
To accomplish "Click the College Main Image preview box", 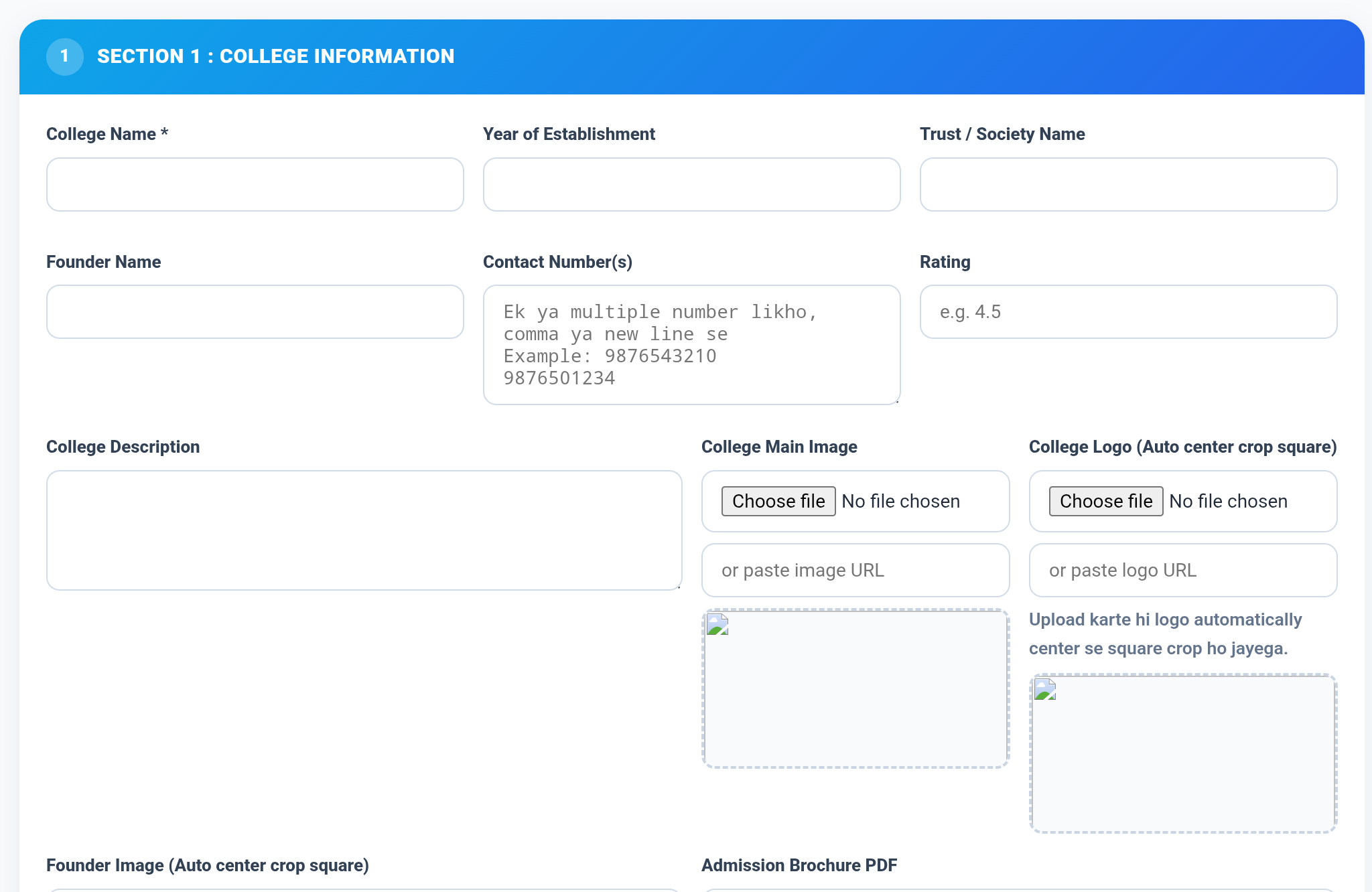I will coord(855,688).
